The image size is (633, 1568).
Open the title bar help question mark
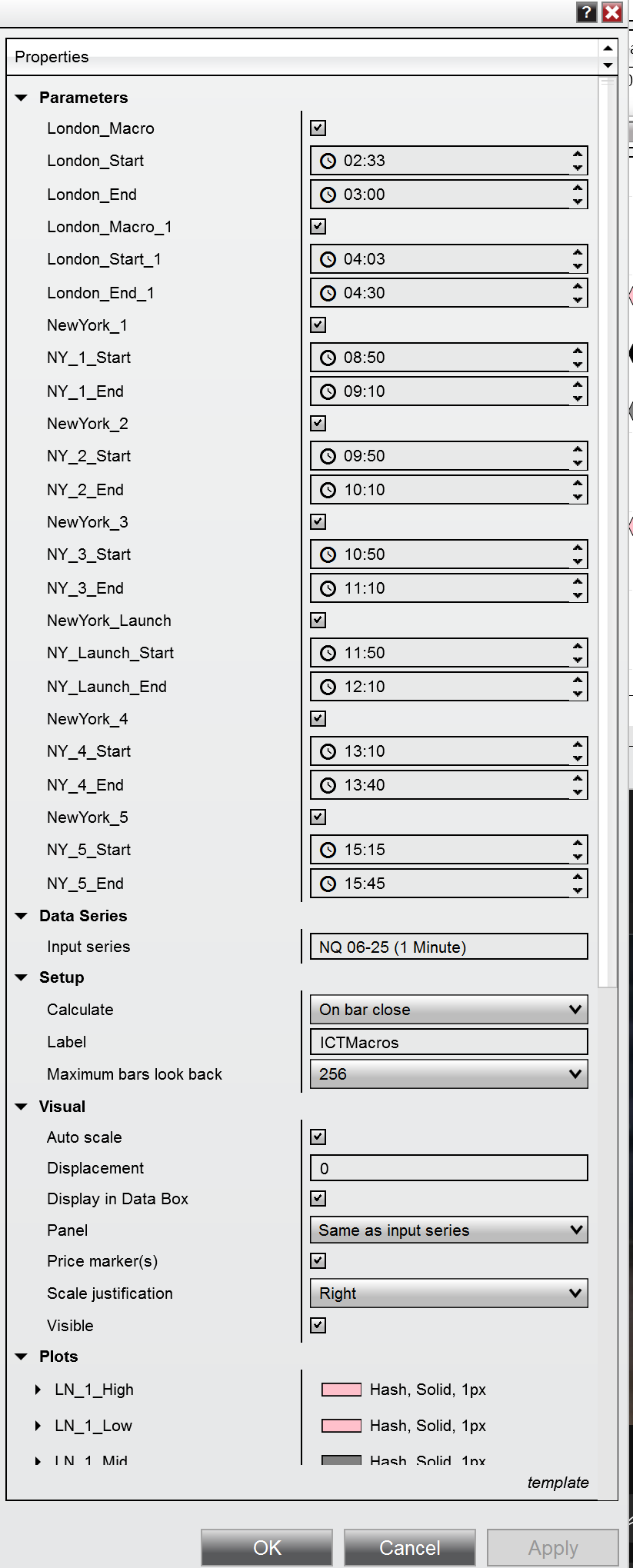pyautogui.click(x=585, y=12)
